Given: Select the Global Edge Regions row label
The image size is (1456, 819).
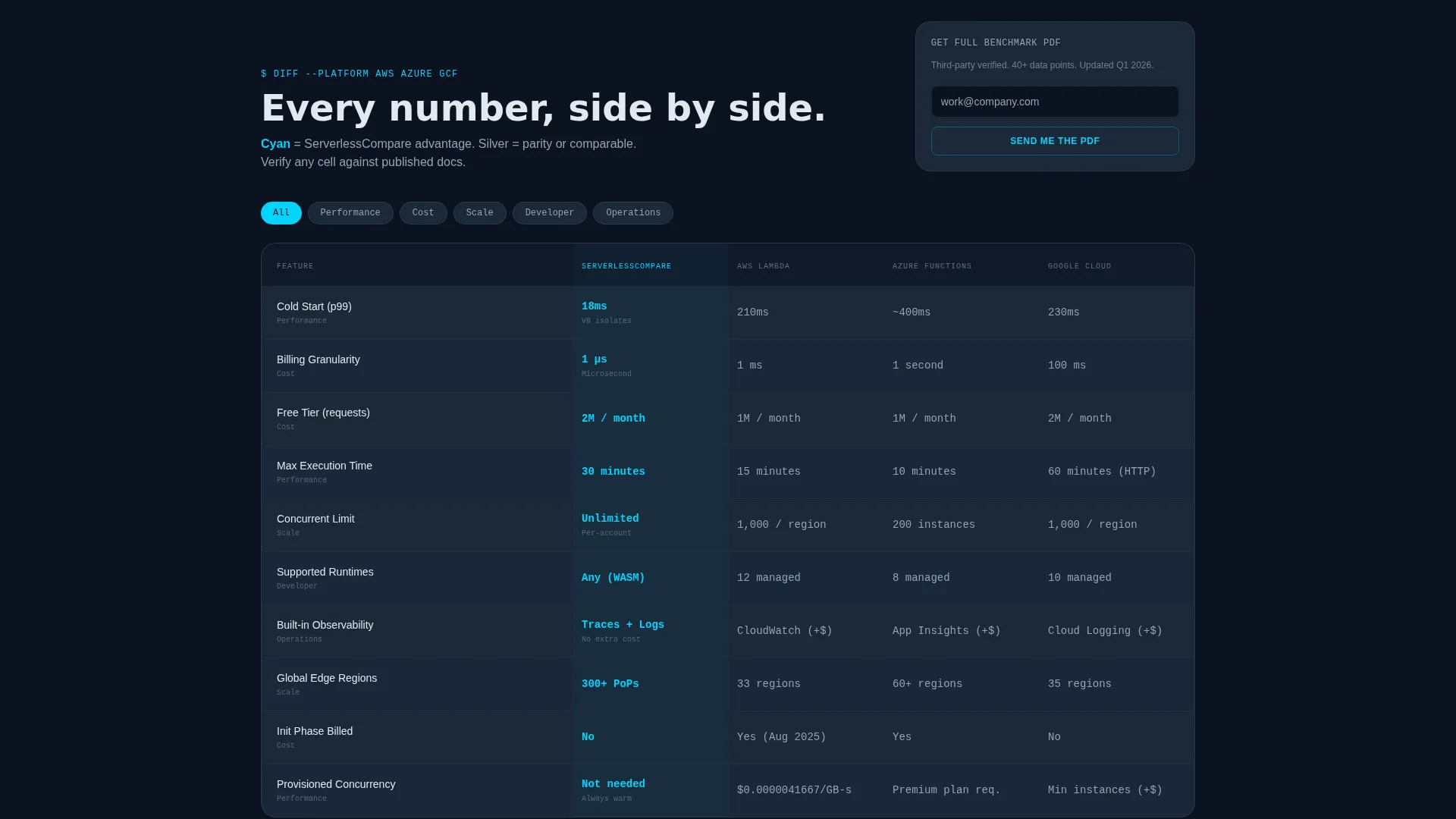Looking at the screenshot, I should pos(327,678).
